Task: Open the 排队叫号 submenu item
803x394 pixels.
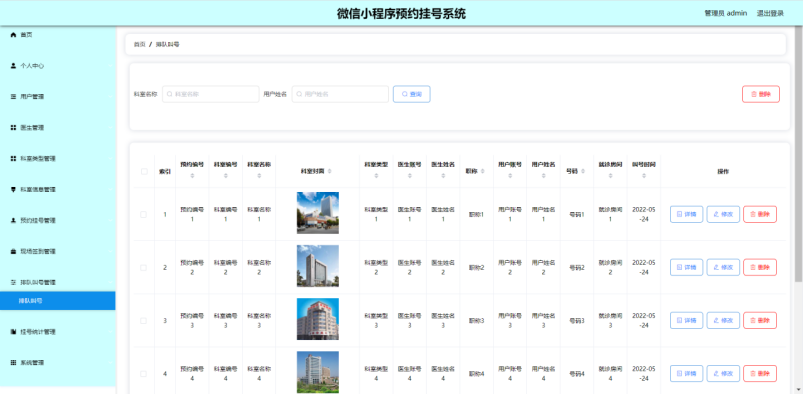Action: point(57,301)
